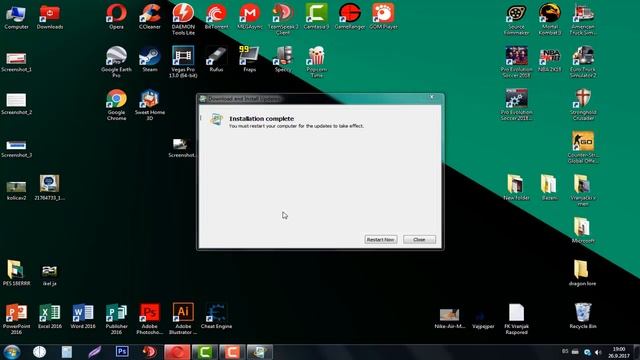Launch the Google Chrome desktop shortcut
Screen dimensions: 640x360
(x=116, y=104)
